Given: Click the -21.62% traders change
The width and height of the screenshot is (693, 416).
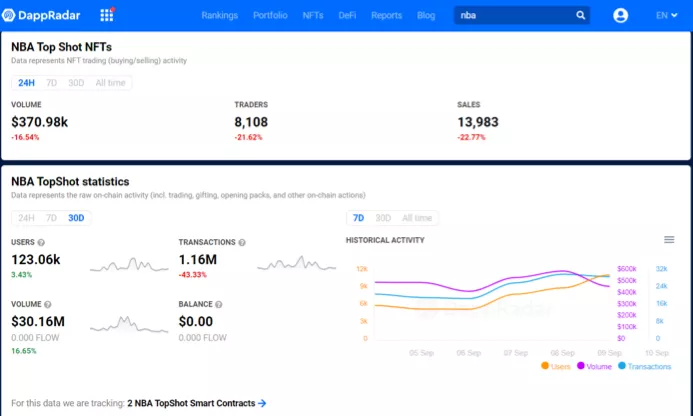Looking at the screenshot, I should click(x=248, y=137).
